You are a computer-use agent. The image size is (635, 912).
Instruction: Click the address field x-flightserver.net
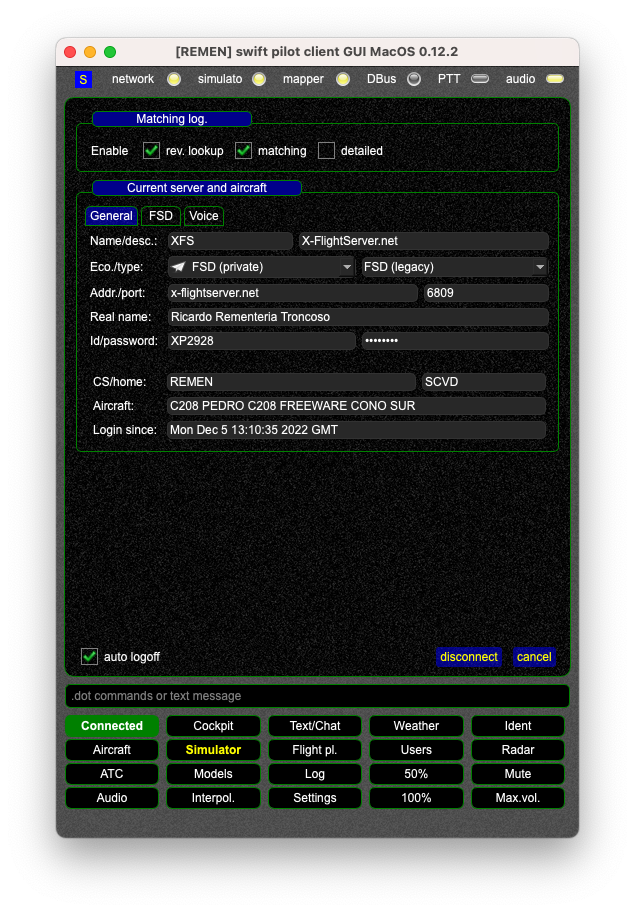pyautogui.click(x=292, y=293)
